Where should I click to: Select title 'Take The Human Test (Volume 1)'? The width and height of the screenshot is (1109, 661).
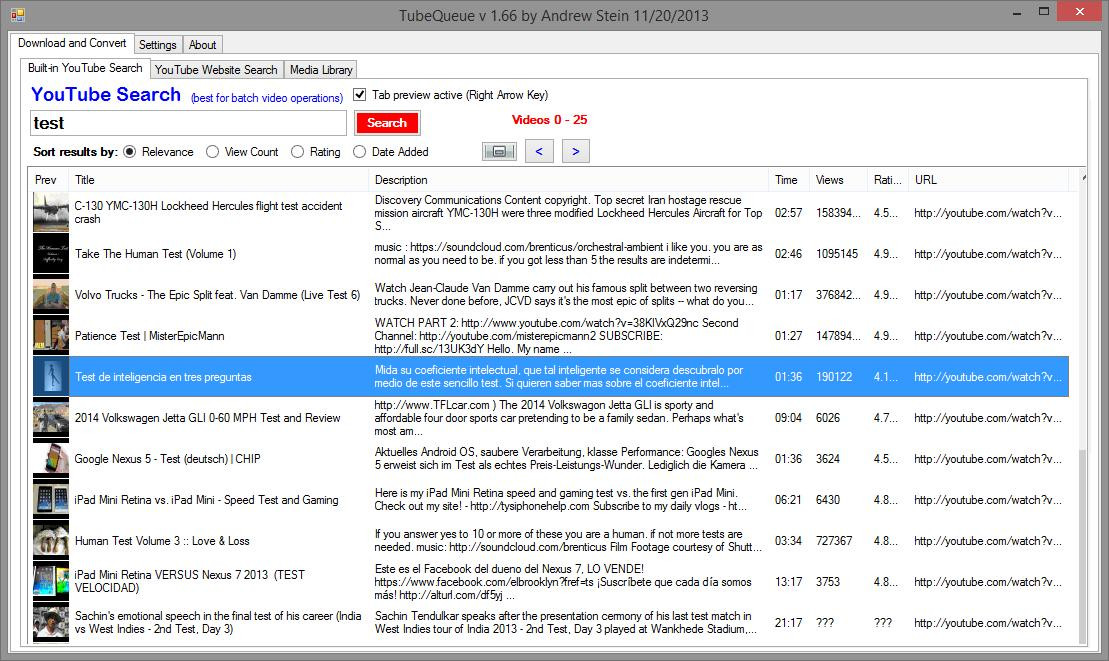tap(156, 254)
